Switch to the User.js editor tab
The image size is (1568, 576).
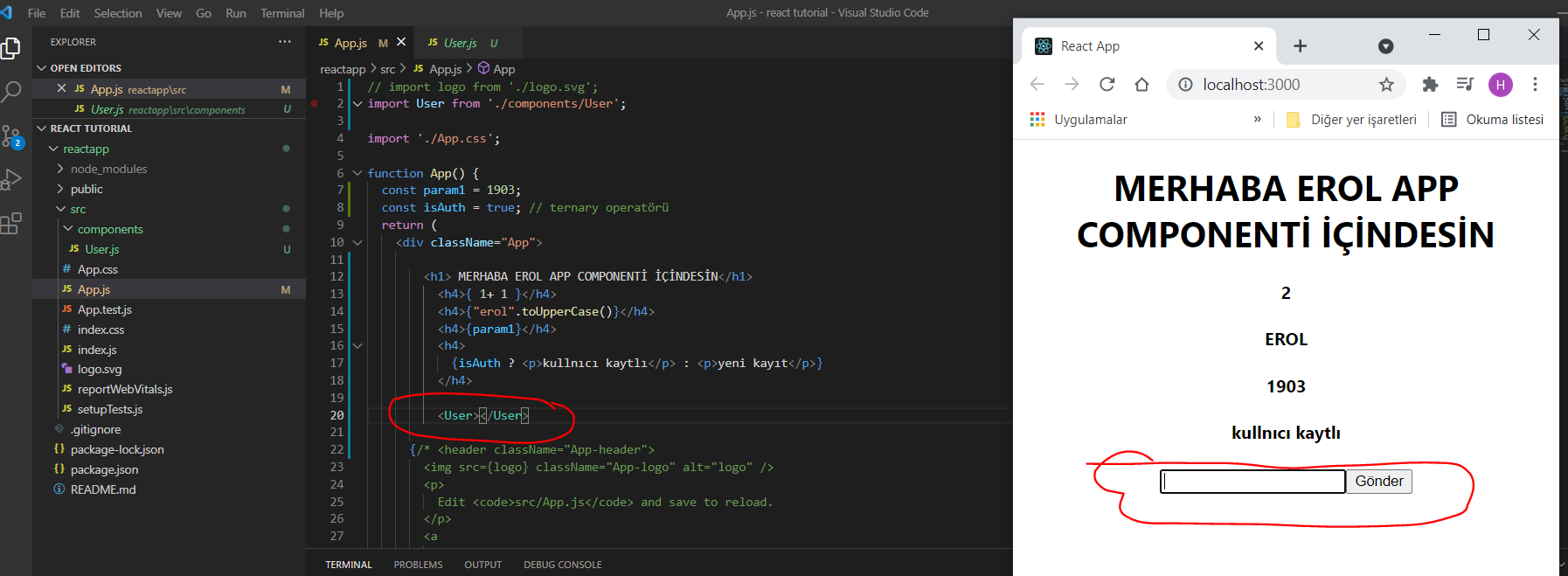click(x=460, y=43)
